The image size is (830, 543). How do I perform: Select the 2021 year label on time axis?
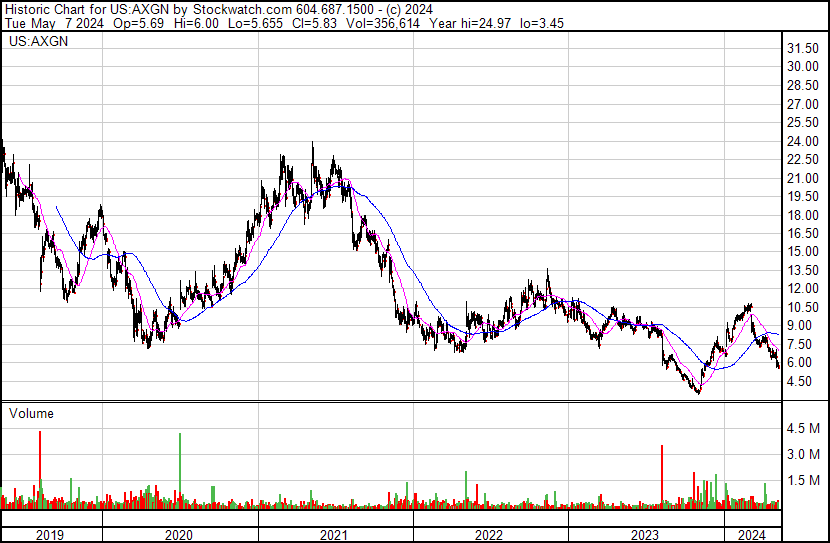pos(335,535)
